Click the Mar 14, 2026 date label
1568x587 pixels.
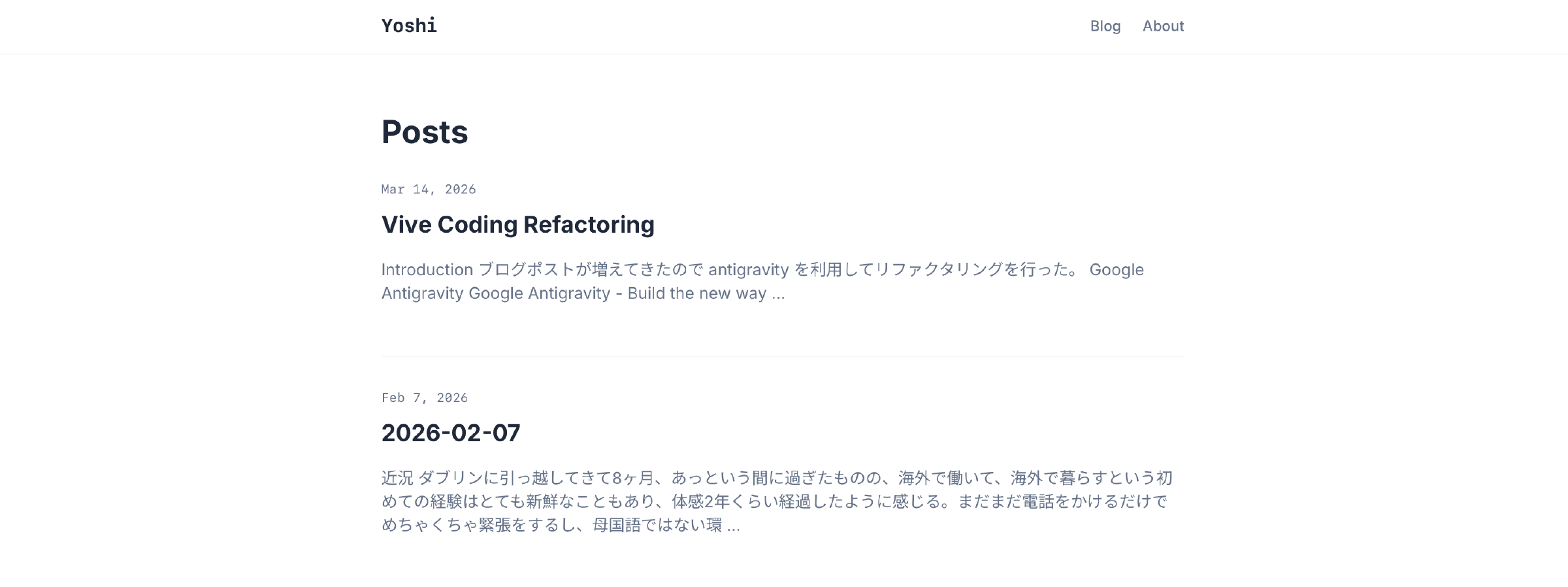click(x=429, y=189)
